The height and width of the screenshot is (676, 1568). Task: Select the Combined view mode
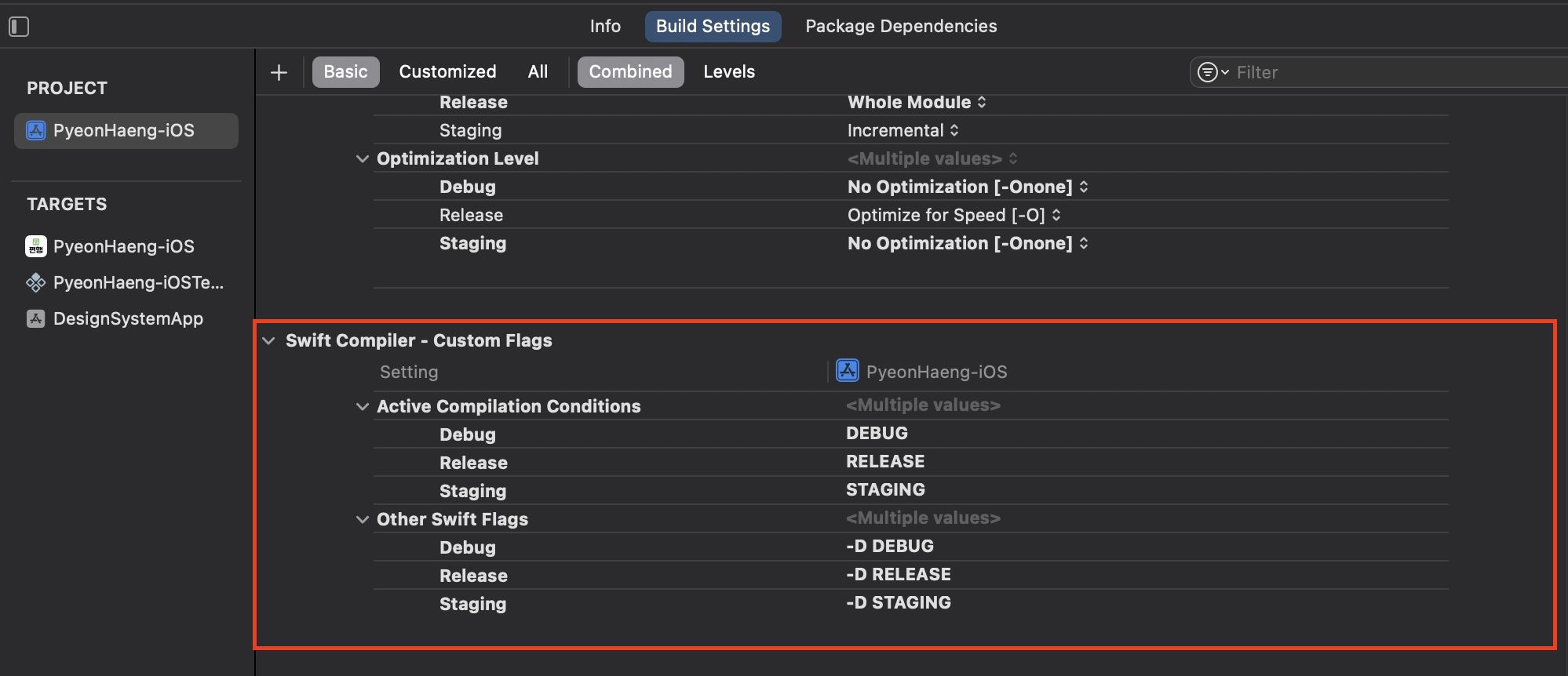point(631,72)
